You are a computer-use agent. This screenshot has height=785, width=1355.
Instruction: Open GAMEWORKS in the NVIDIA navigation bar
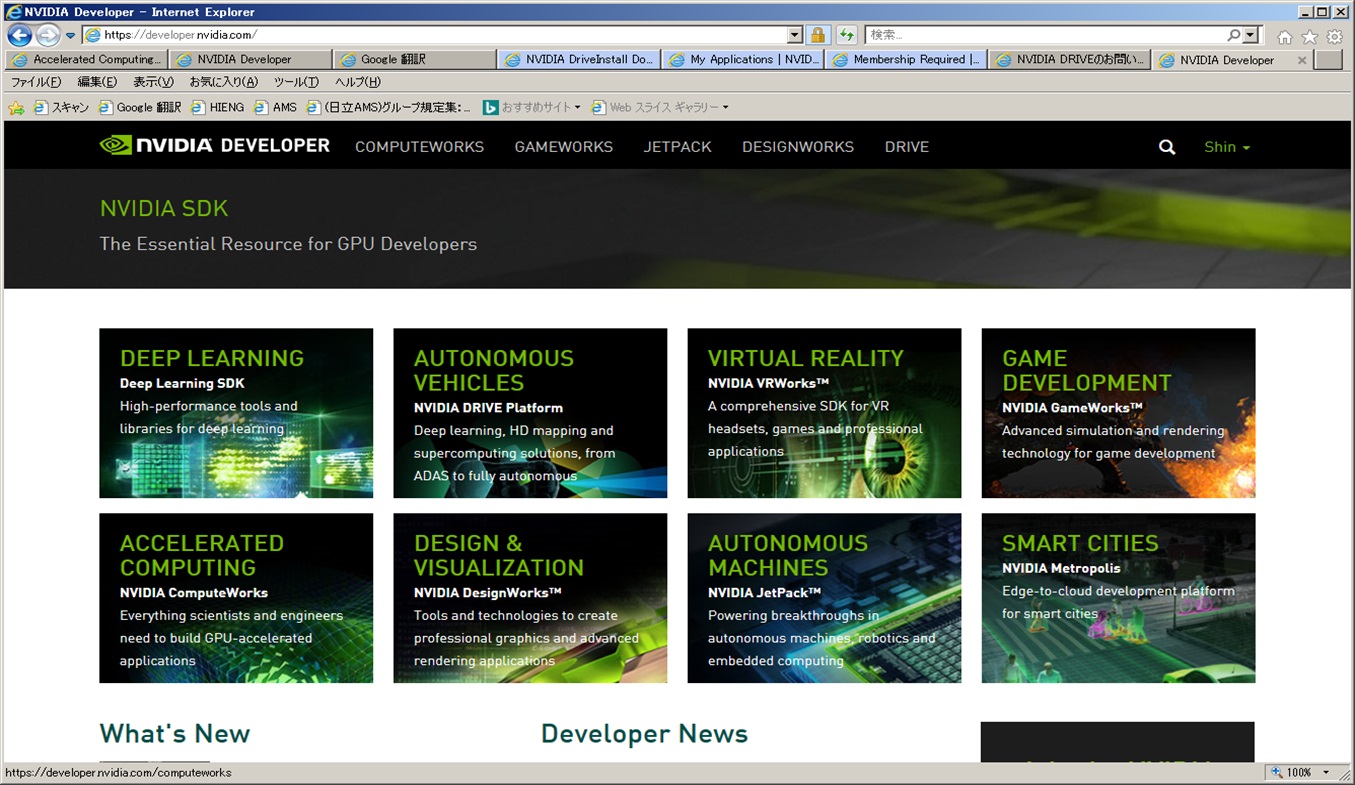(x=564, y=147)
